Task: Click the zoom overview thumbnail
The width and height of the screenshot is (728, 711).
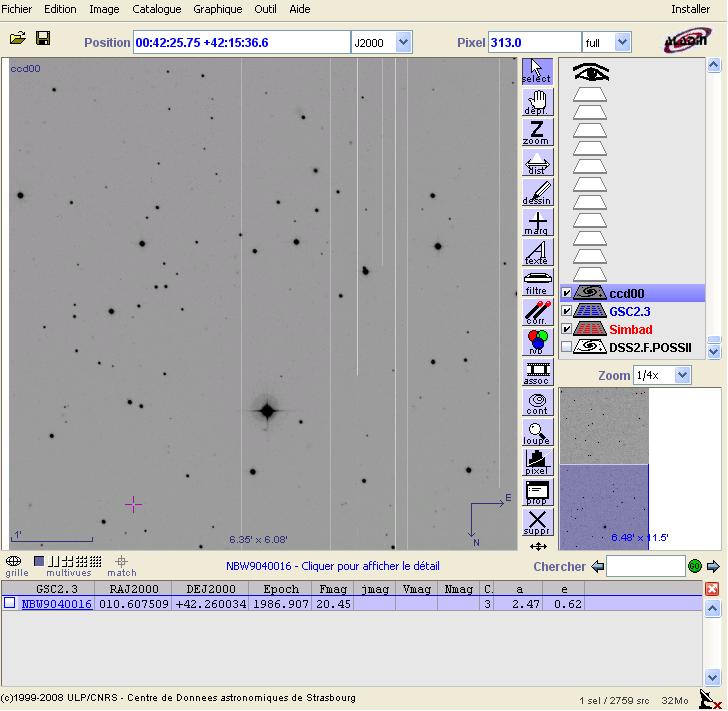Action: (x=604, y=469)
